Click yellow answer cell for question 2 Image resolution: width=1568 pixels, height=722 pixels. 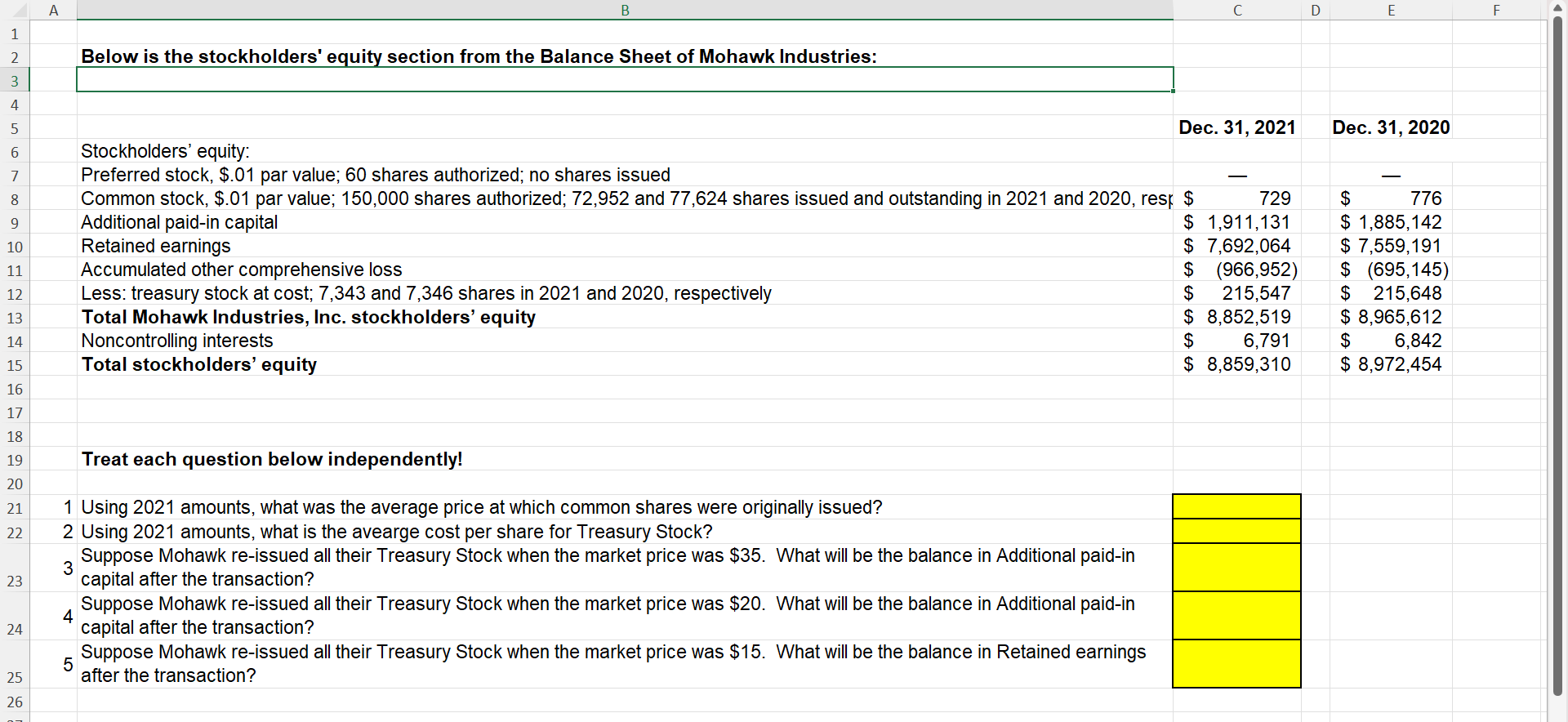coord(1236,531)
